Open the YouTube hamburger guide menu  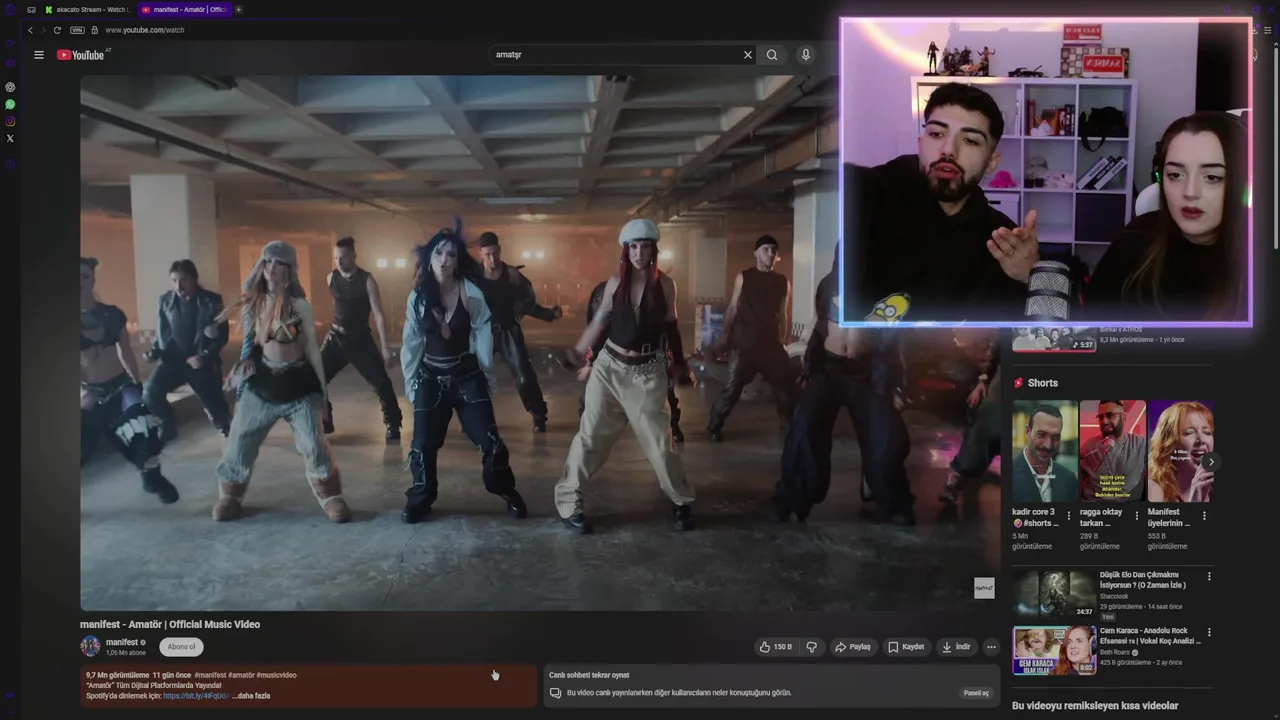(39, 55)
